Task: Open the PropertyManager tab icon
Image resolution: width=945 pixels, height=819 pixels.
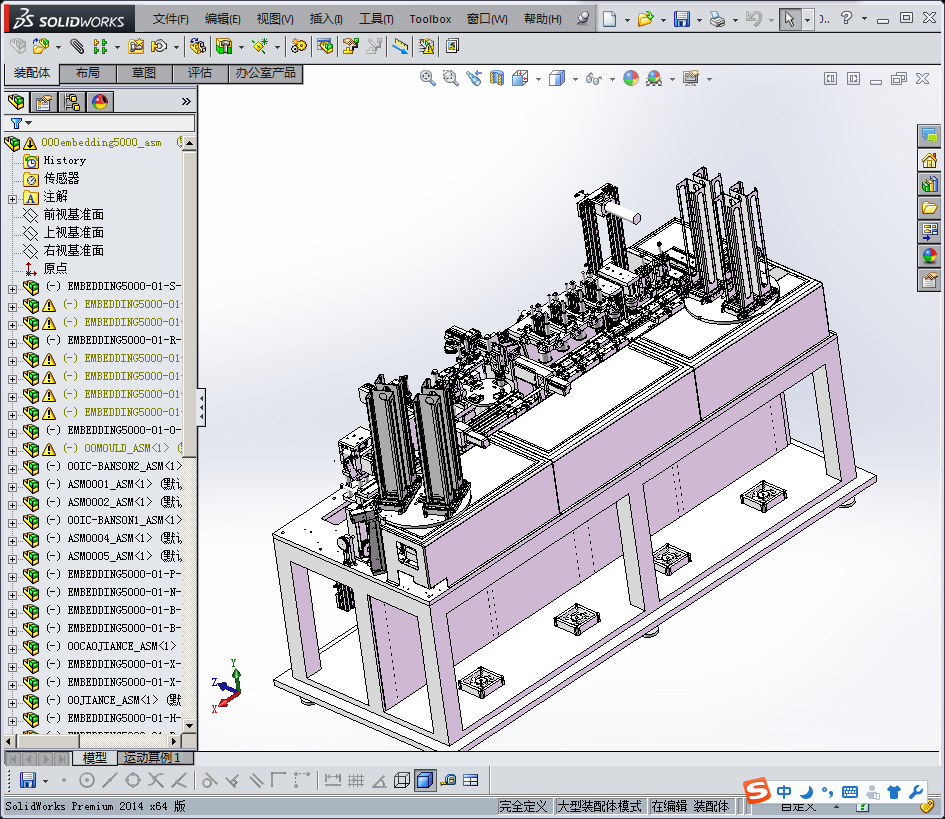Action: [44, 101]
